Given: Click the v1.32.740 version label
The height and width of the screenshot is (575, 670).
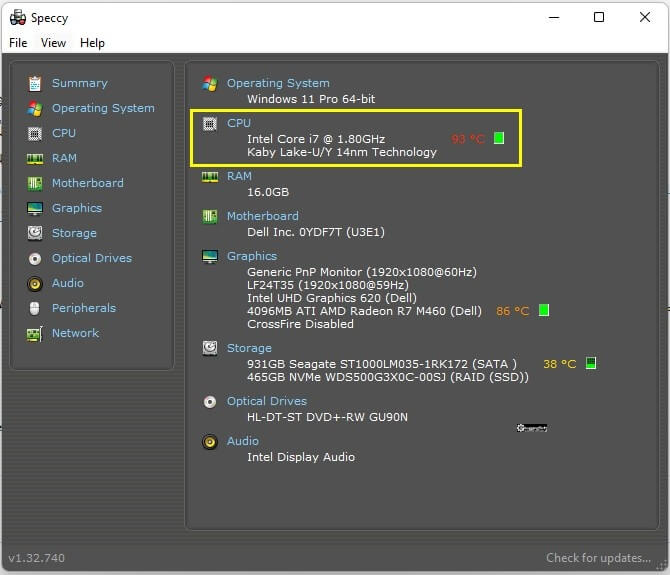Looking at the screenshot, I should pyautogui.click(x=37, y=558).
